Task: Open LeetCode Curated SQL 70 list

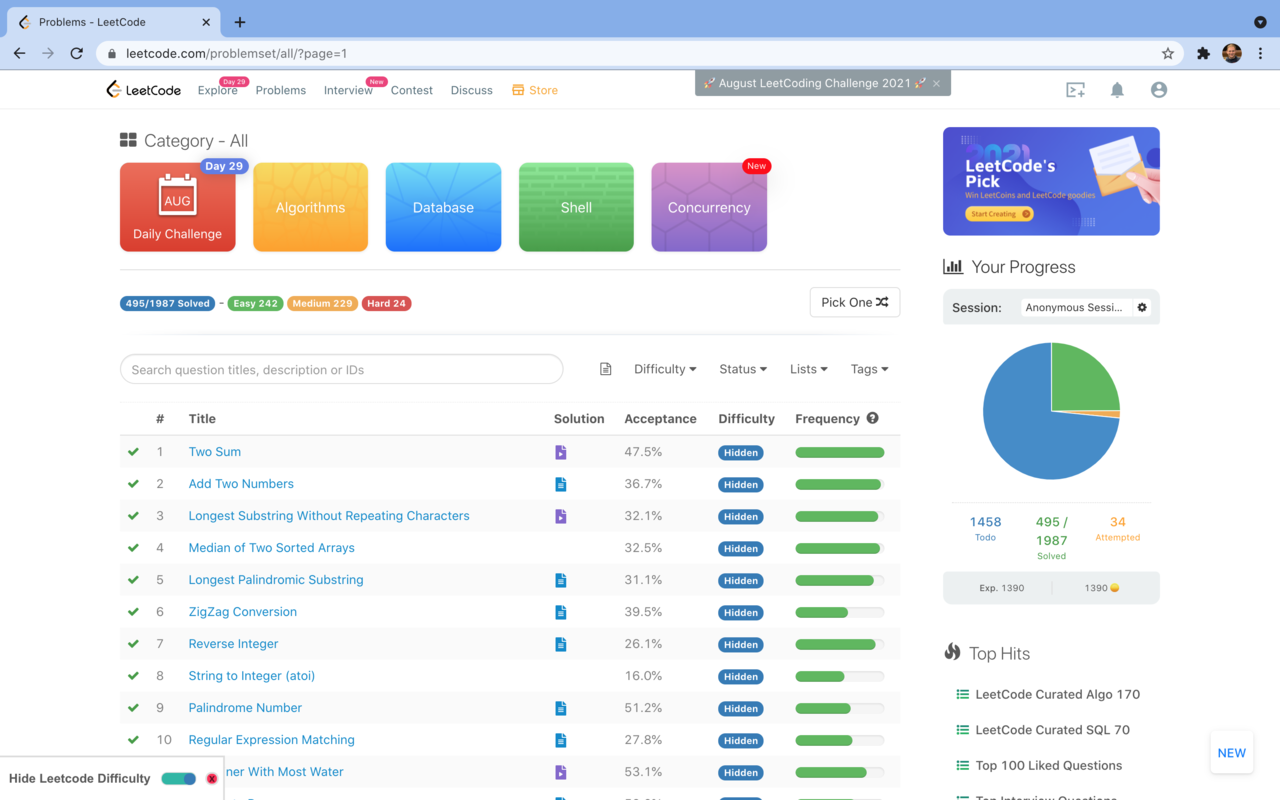Action: [1053, 730]
